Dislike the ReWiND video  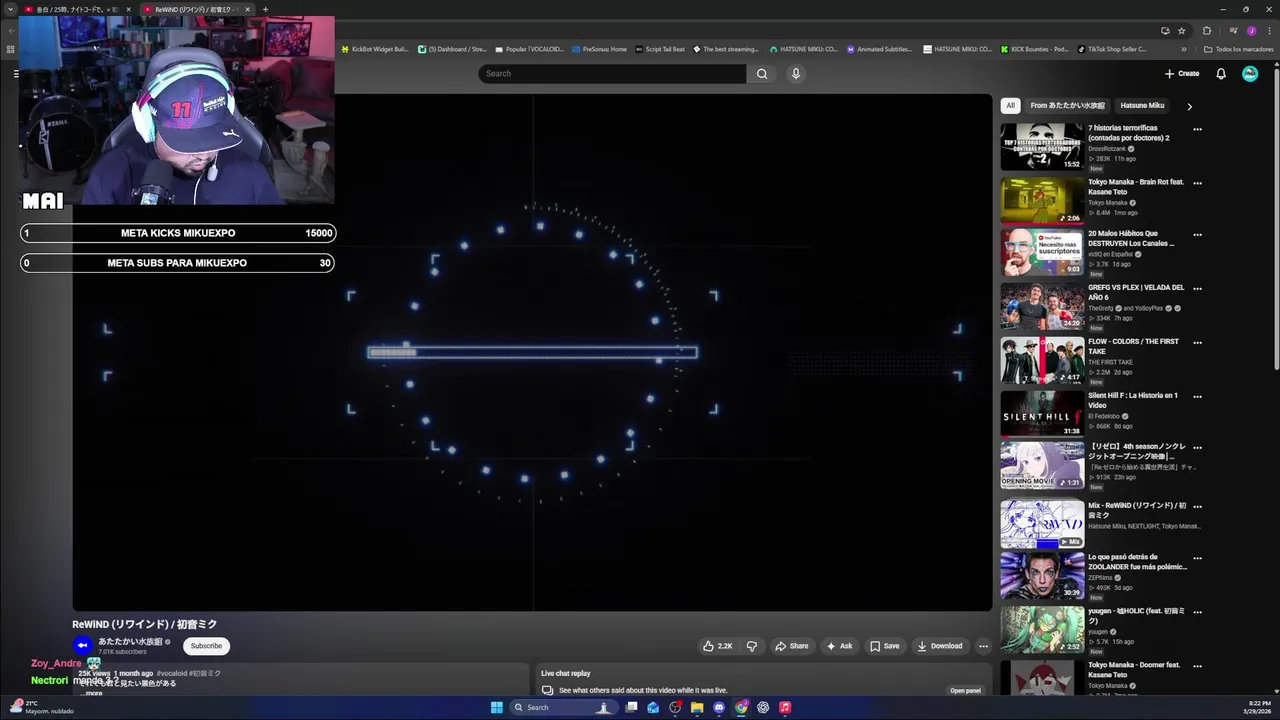[x=752, y=646]
